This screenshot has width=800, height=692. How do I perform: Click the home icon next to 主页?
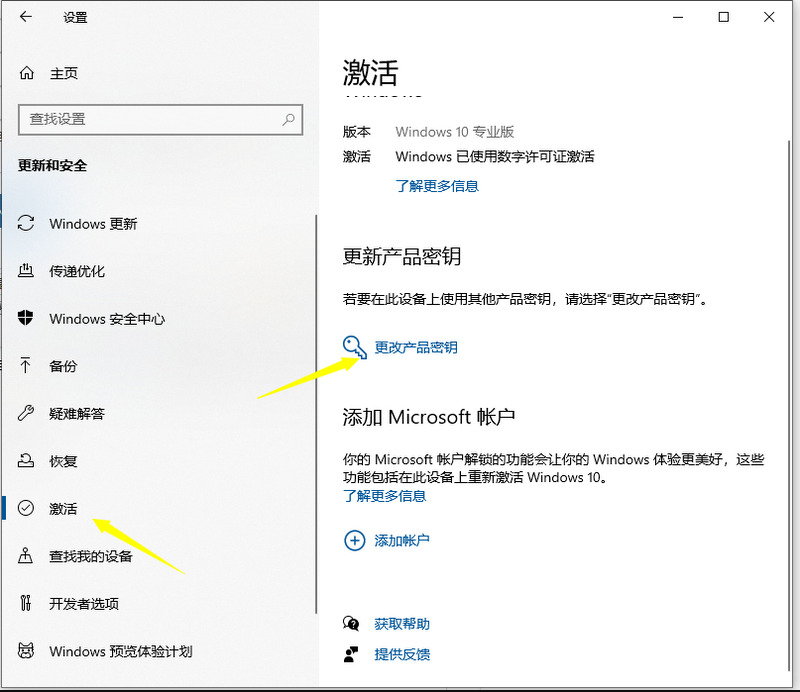tap(28, 74)
